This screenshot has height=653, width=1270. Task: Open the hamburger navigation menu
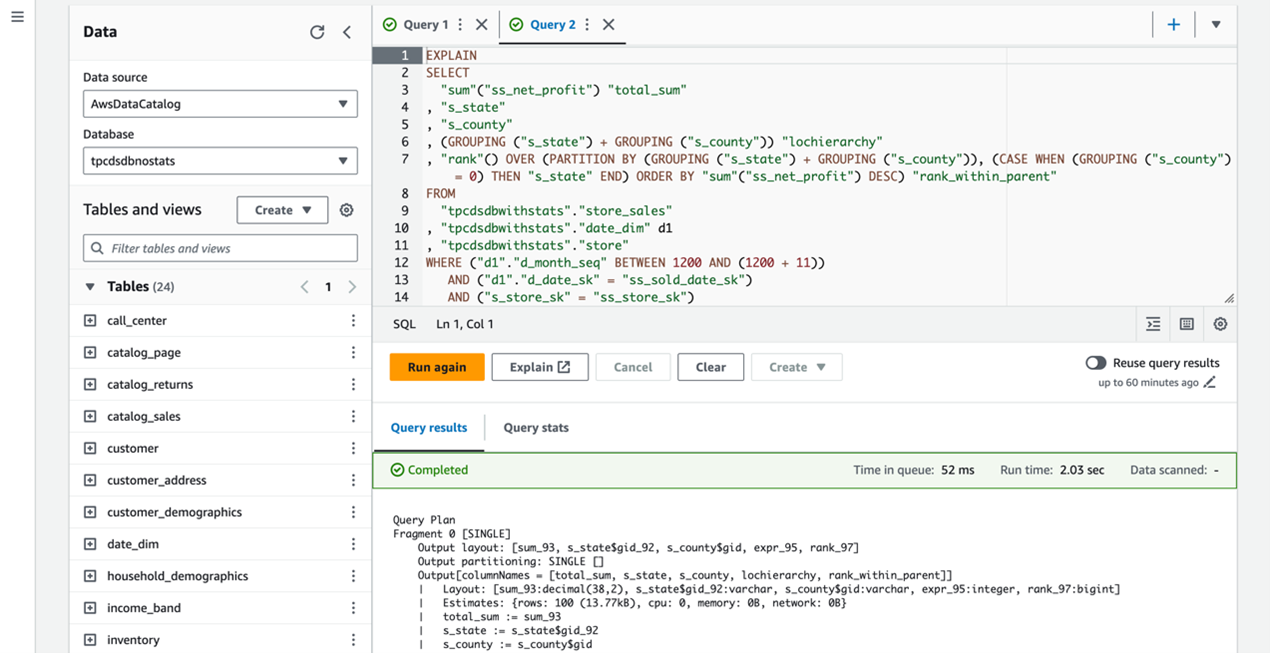pyautogui.click(x=17, y=17)
